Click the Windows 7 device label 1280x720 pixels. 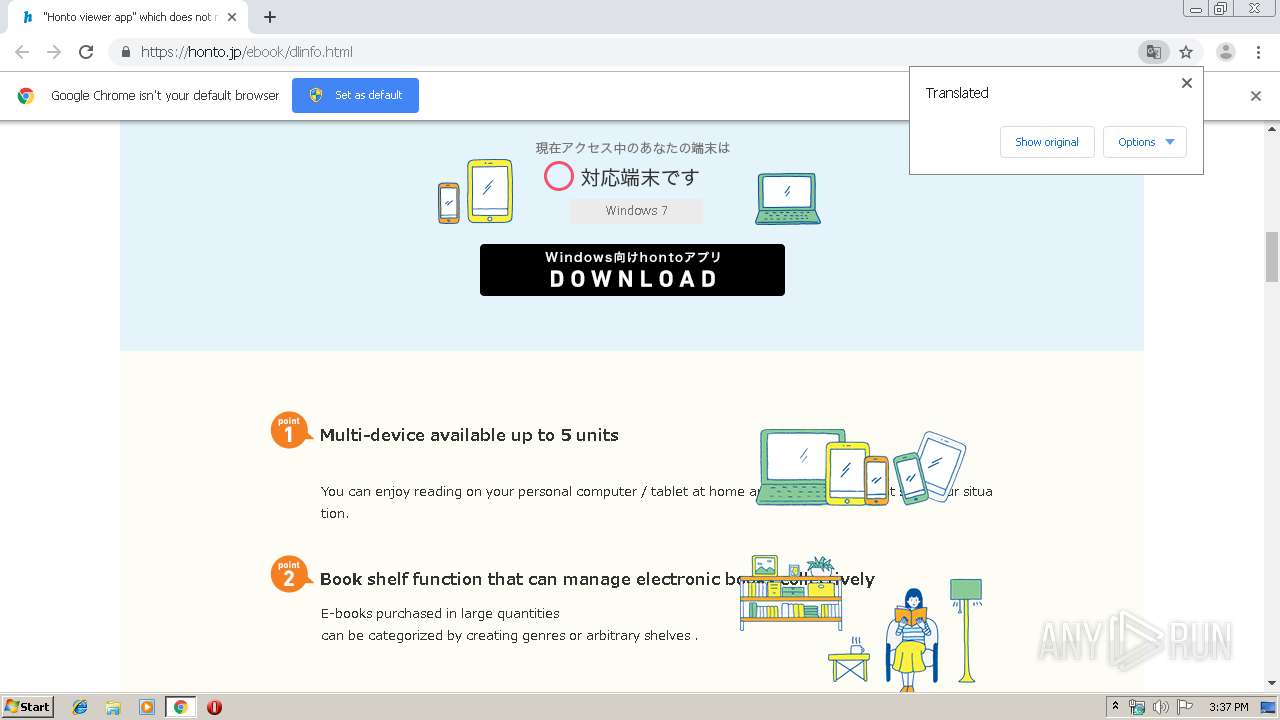click(636, 211)
